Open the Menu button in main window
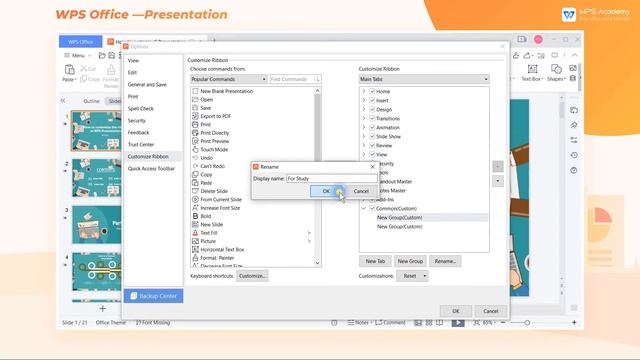Viewport: 640px width, 360px height. [x=78, y=55]
